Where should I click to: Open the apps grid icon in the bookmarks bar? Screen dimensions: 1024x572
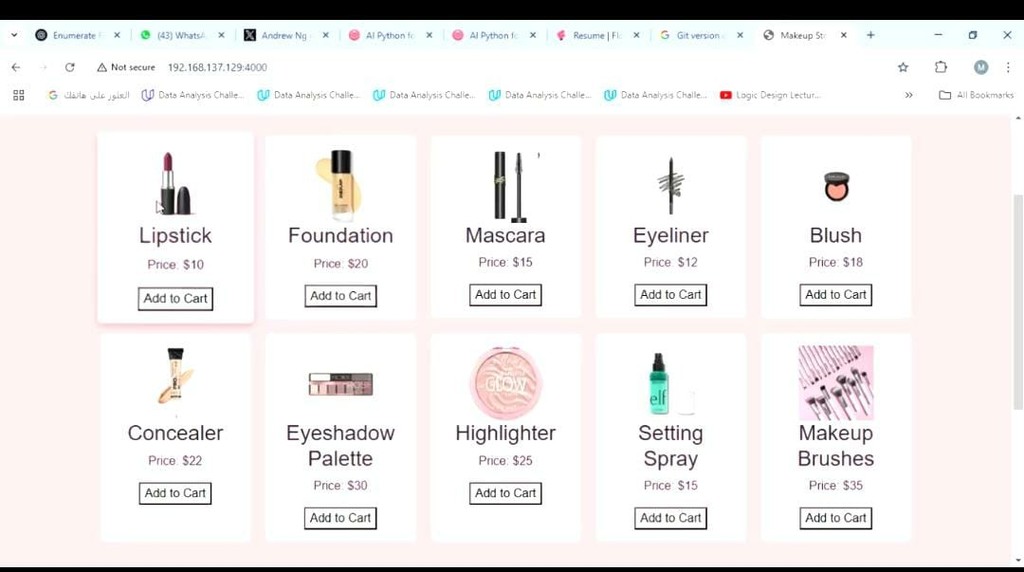[18, 95]
